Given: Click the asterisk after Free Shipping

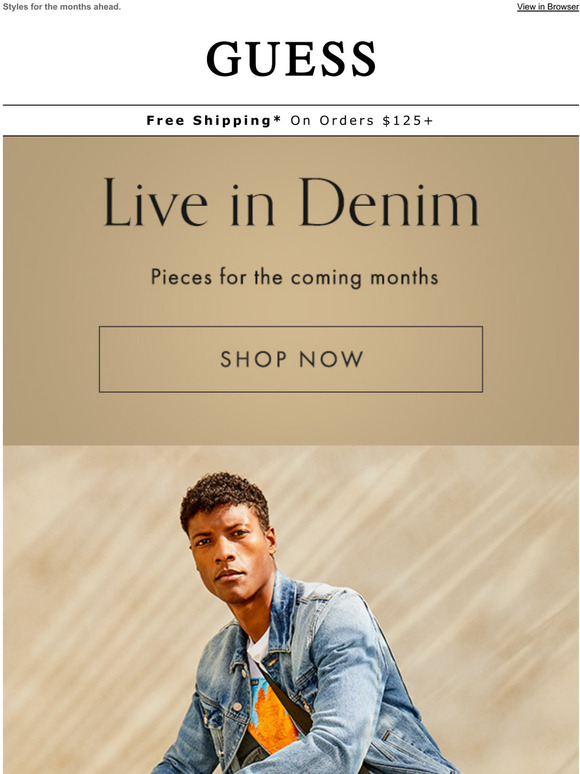Looking at the screenshot, I should point(277,119).
